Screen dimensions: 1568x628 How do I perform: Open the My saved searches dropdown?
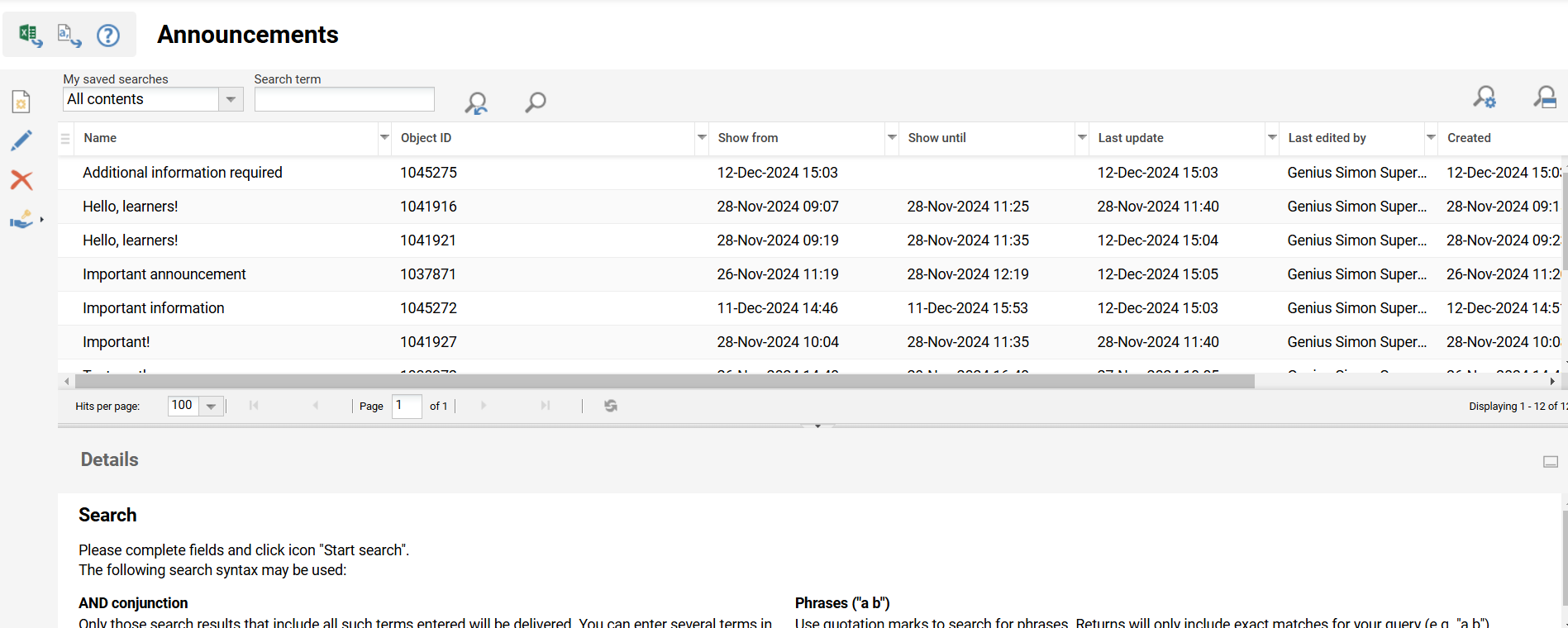coord(231,99)
